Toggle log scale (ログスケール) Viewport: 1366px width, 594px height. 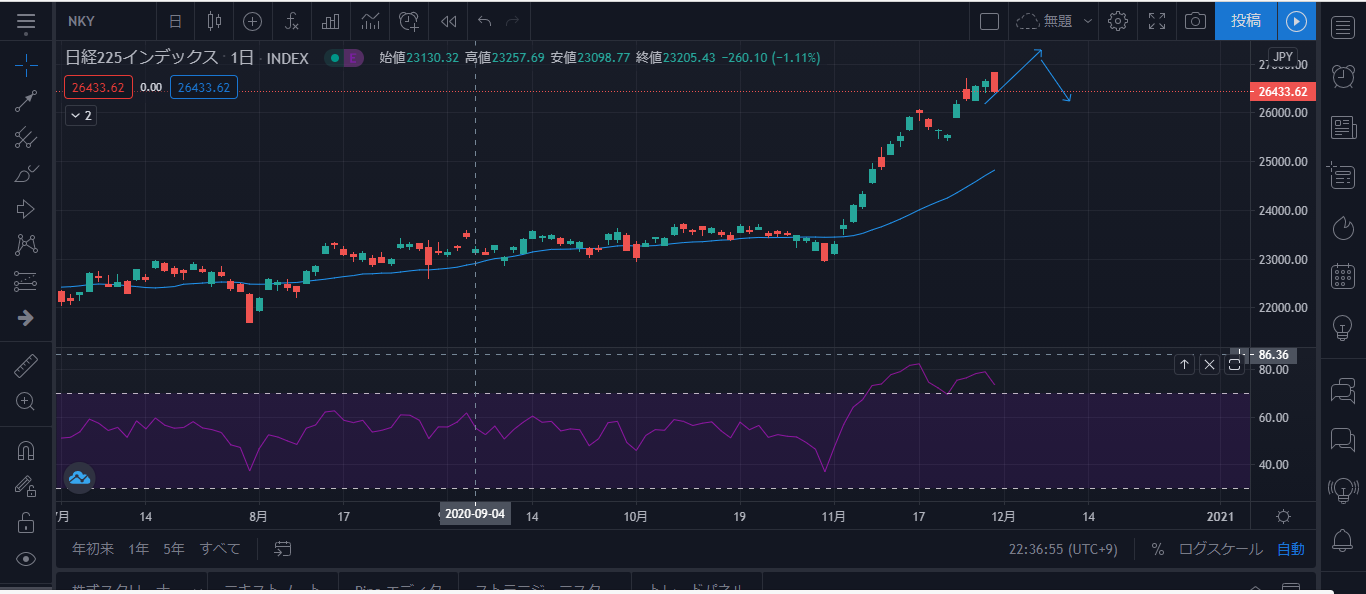(1220, 549)
